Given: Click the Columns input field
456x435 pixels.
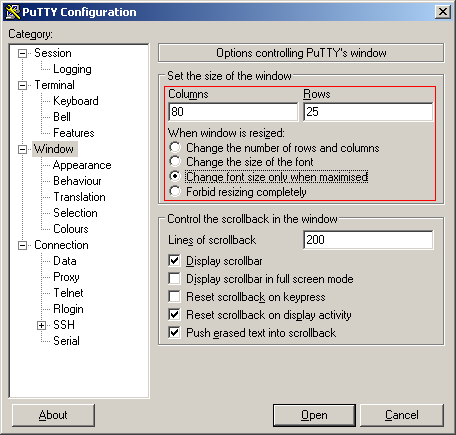Looking at the screenshot, I should coord(233,112).
